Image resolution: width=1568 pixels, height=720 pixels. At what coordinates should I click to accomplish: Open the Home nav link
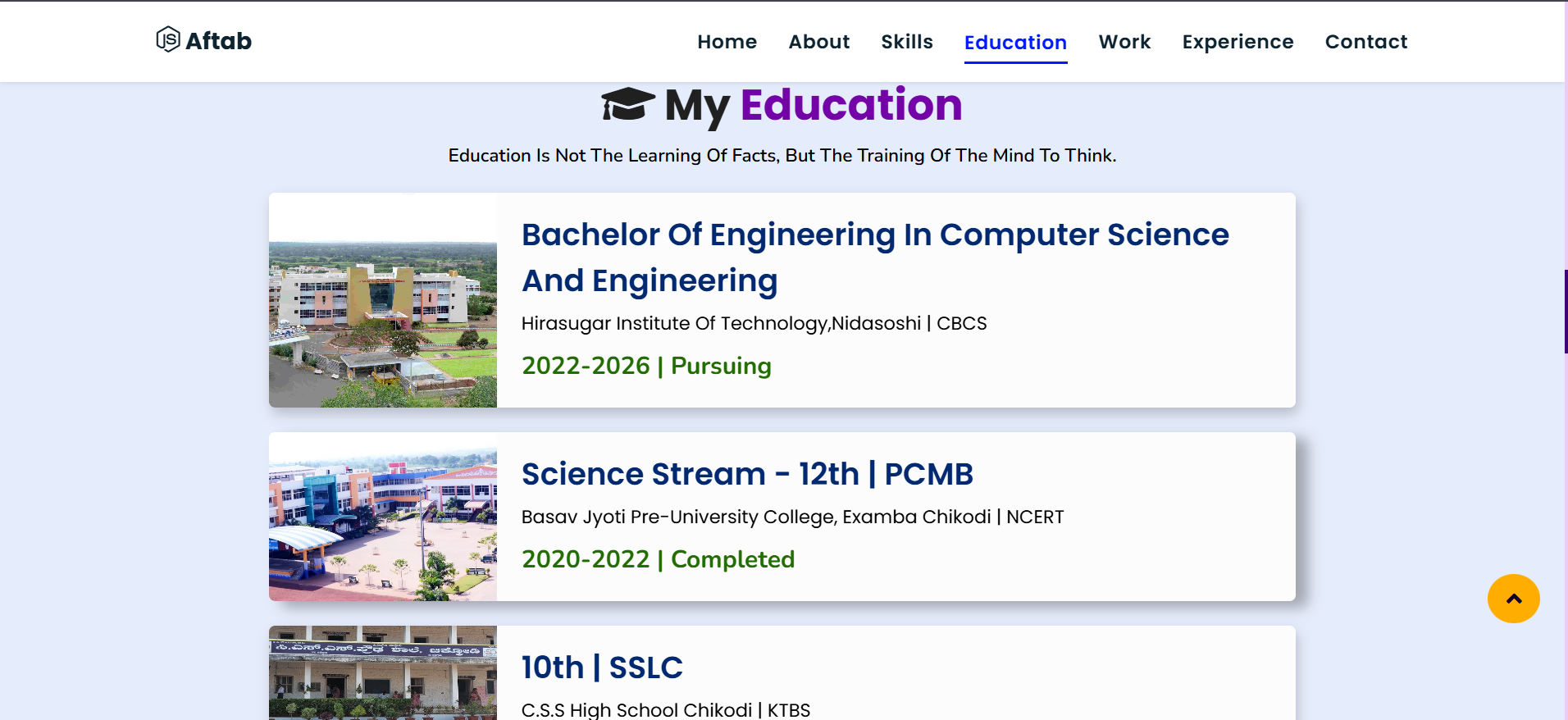(727, 42)
